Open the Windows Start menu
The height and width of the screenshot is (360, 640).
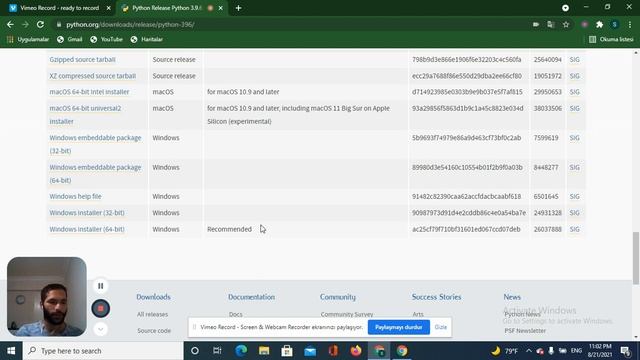pos(11,351)
